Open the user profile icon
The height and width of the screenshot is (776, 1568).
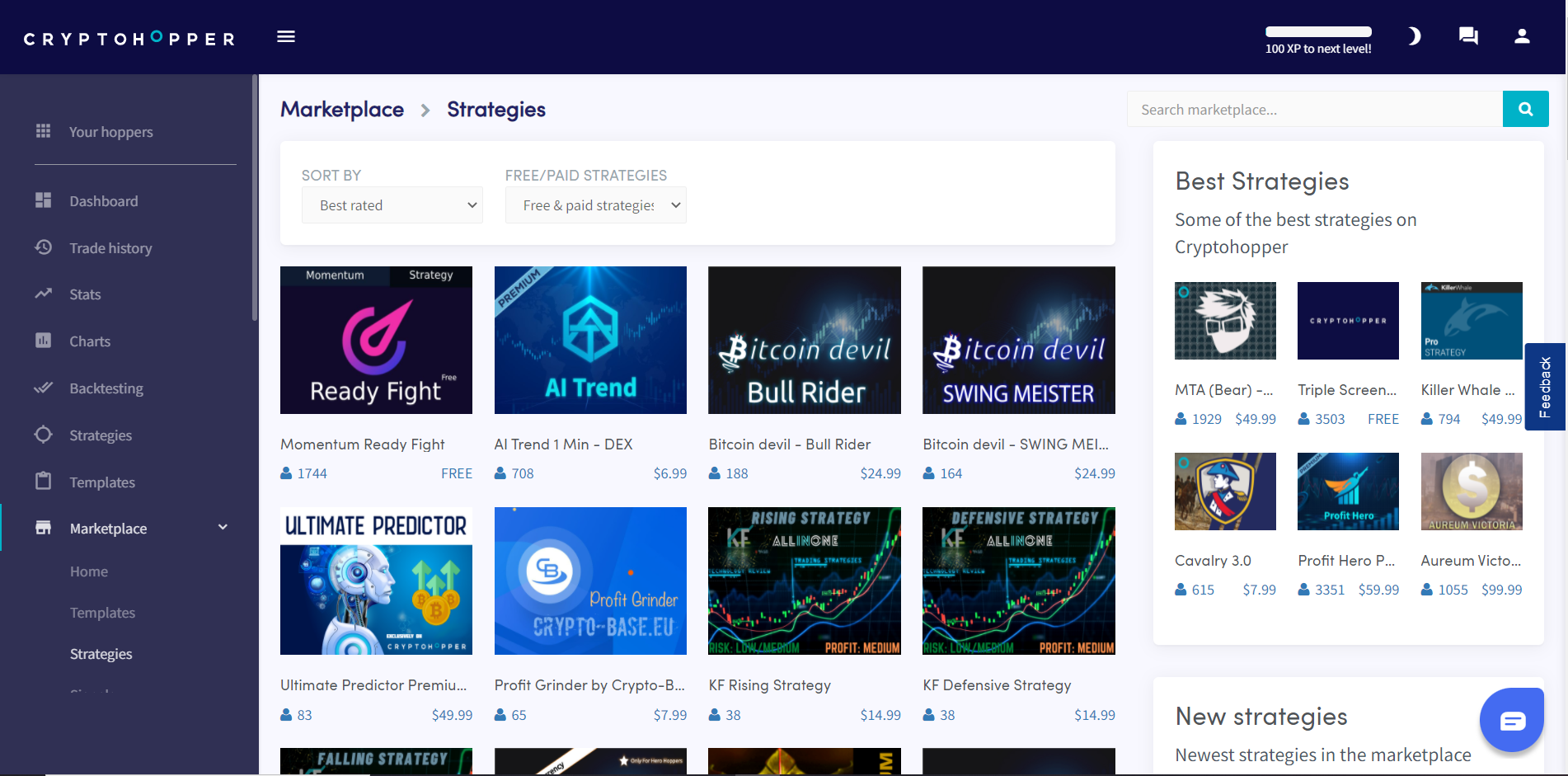pos(1522,36)
